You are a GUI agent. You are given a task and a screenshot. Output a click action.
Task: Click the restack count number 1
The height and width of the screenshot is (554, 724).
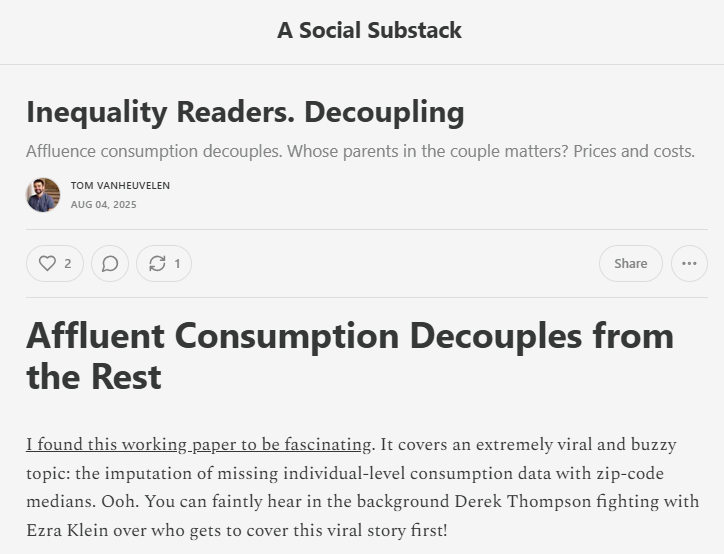[x=178, y=263]
